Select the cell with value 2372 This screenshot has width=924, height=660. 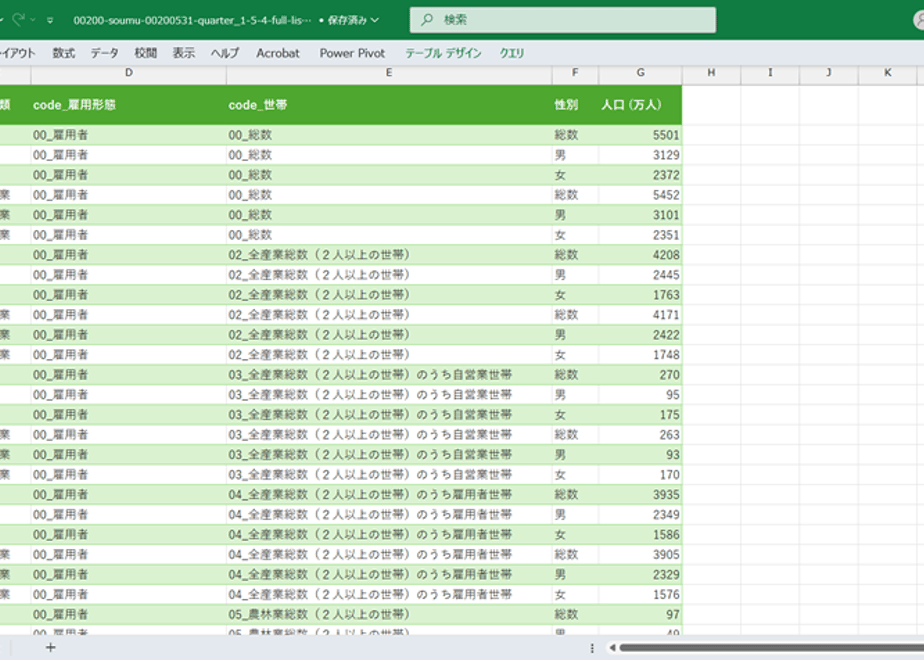pos(641,175)
